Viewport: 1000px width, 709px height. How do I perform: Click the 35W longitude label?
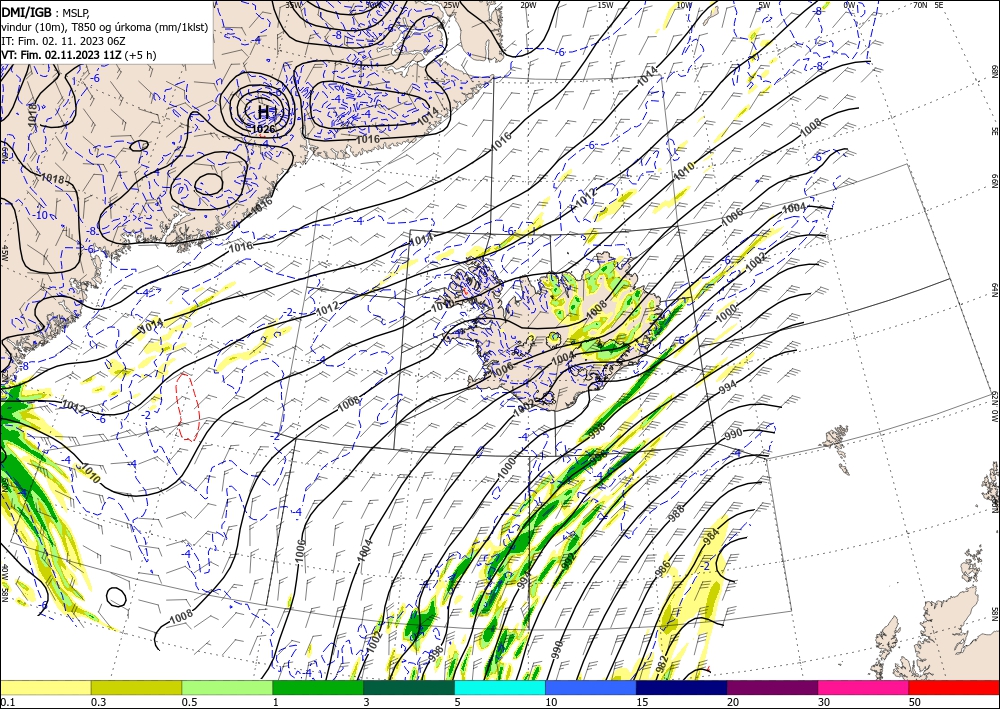pyautogui.click(x=292, y=4)
